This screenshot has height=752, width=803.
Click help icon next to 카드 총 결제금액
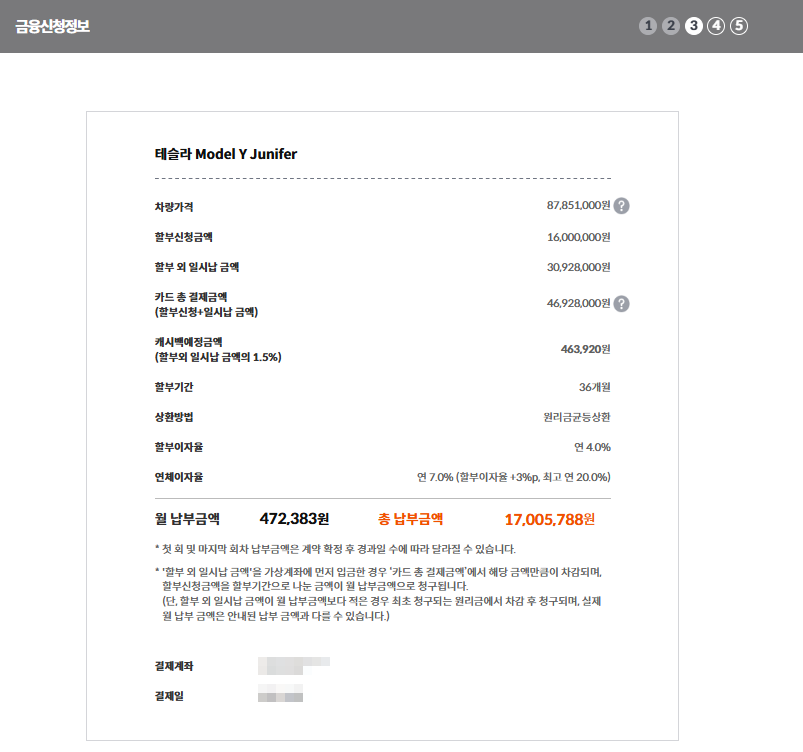(x=621, y=304)
